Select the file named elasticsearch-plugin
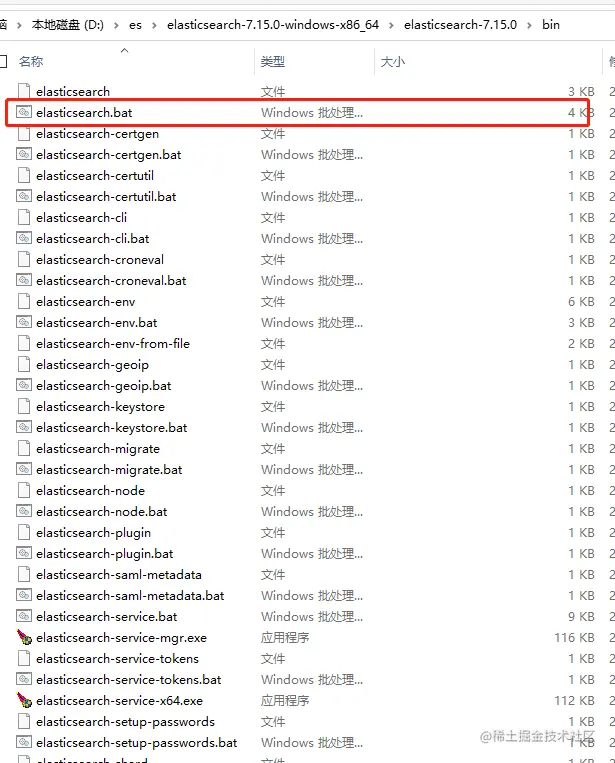Viewport: 615px width, 763px height. pos(93,533)
